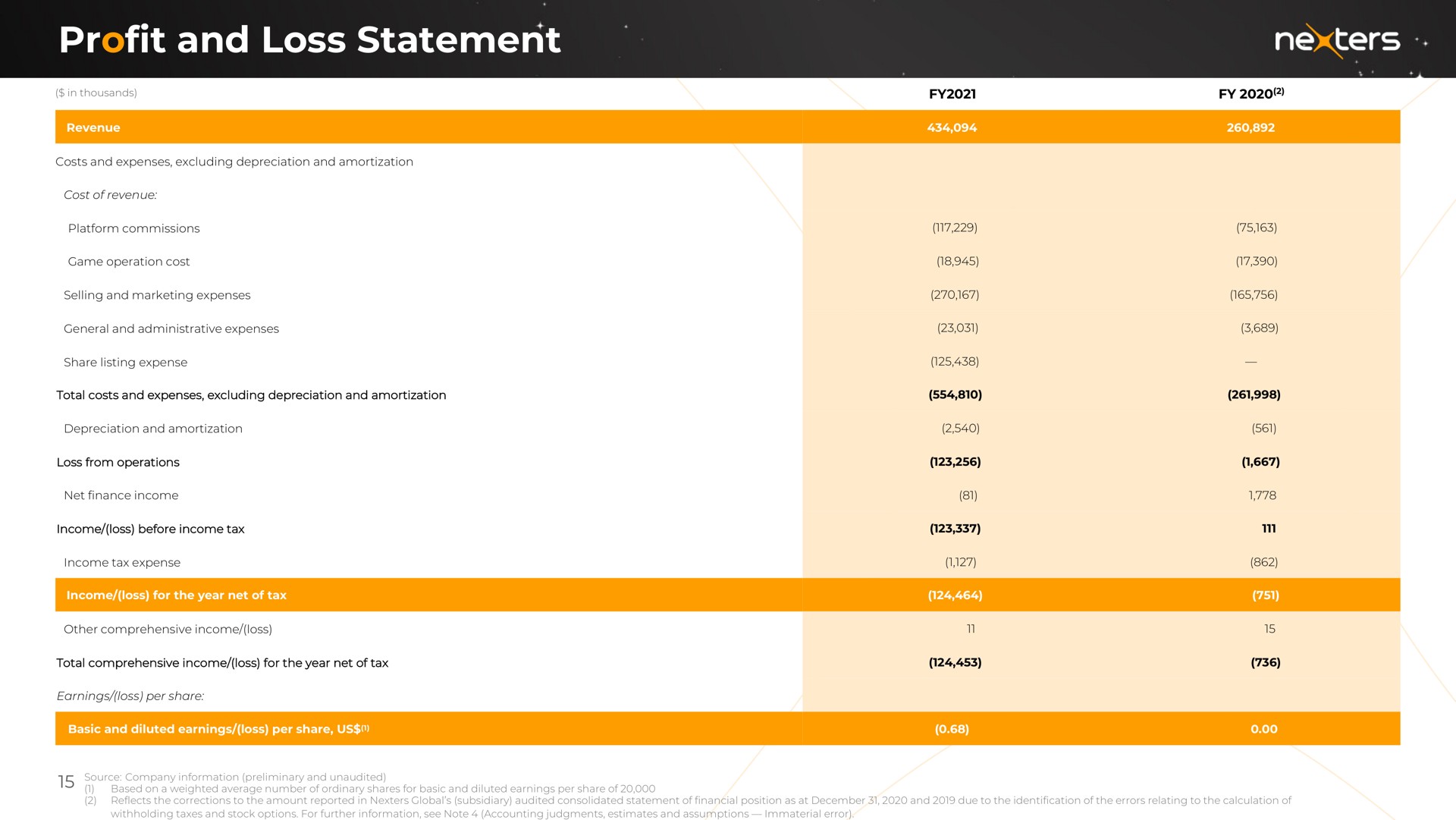Click the 'Source: Company information' footnote
Screen dimensions: 1456x820
[235, 777]
